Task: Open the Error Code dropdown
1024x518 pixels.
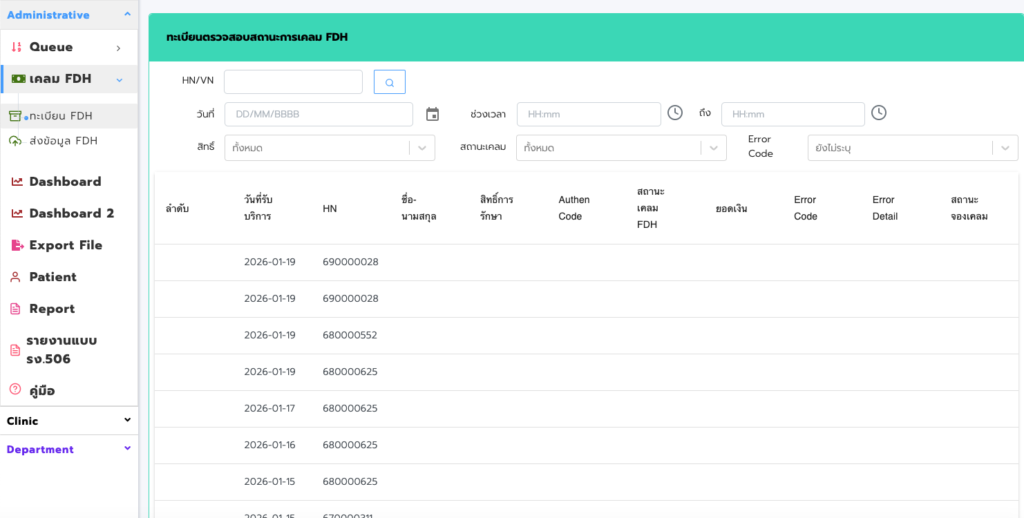Action: click(912, 148)
